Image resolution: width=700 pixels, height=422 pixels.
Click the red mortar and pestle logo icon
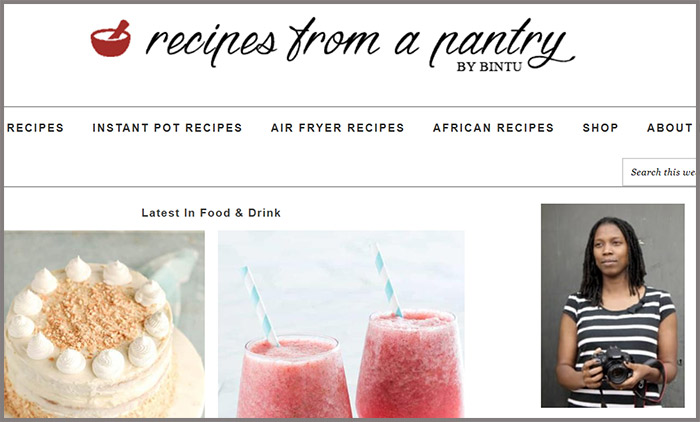tap(111, 39)
